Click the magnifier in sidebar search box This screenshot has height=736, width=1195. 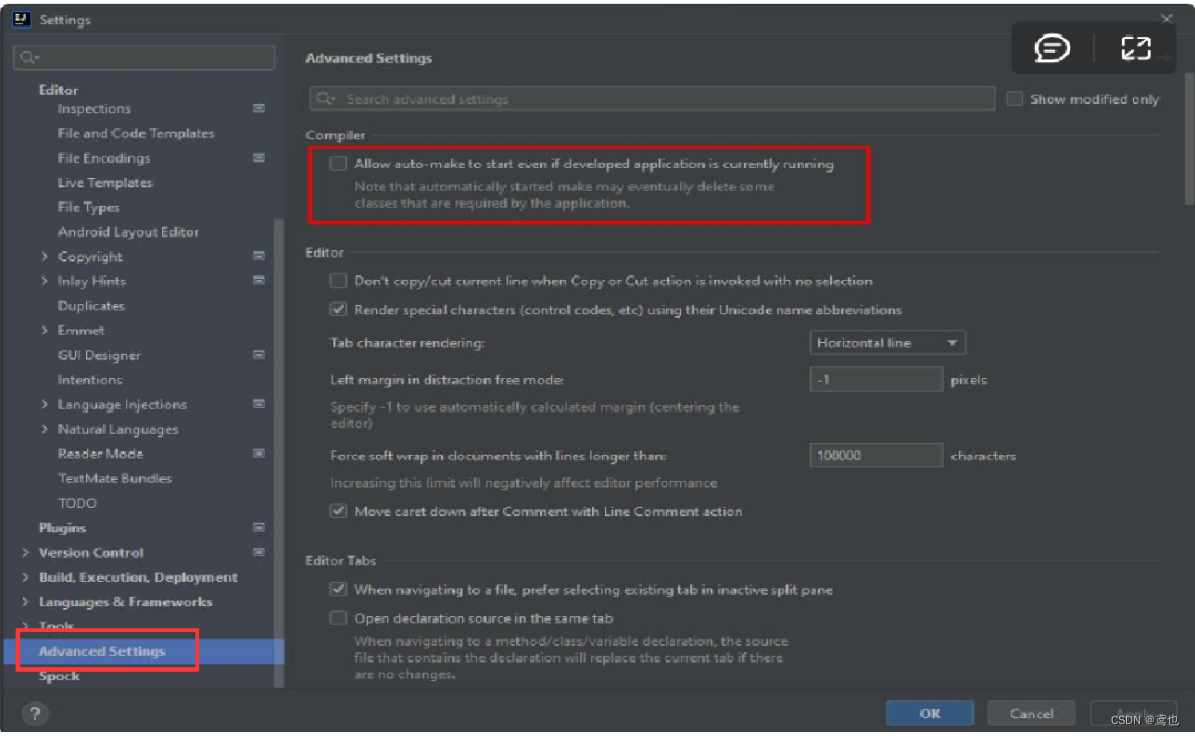29,57
